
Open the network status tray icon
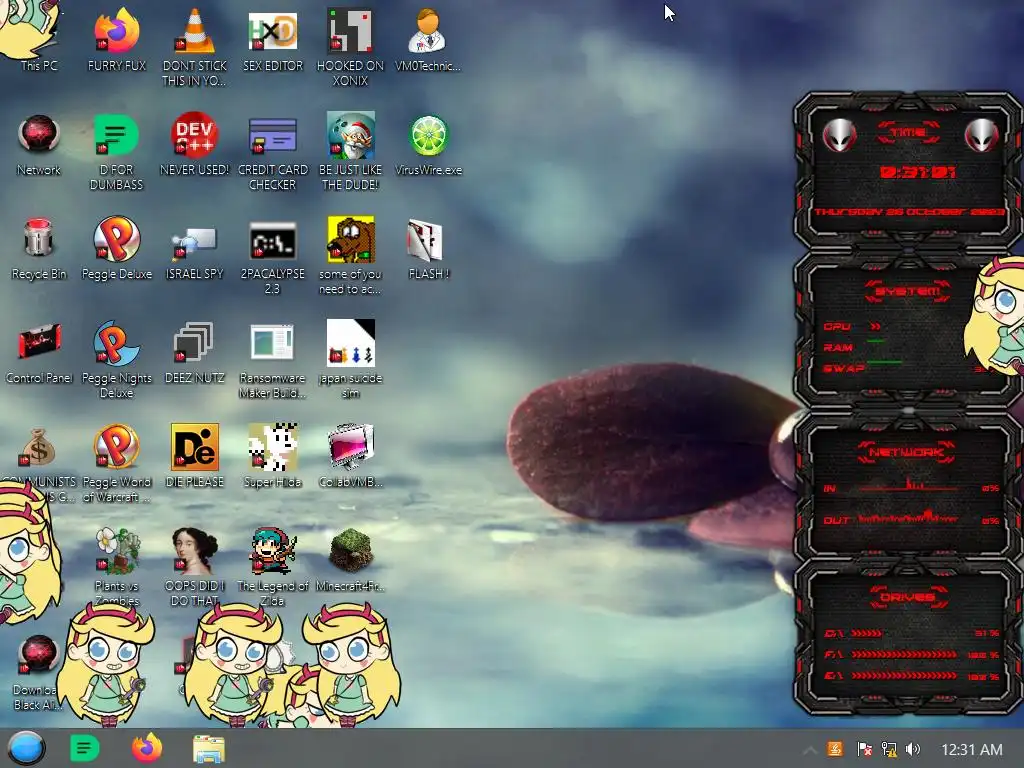tap(888, 749)
